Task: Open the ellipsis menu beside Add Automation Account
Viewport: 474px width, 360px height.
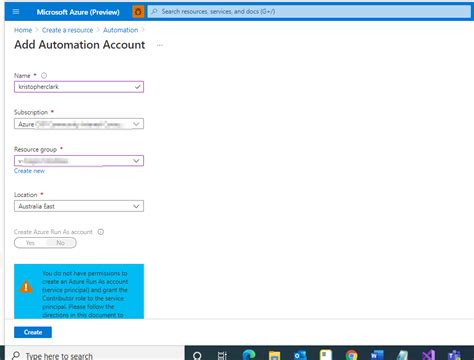Action: pyautogui.click(x=160, y=45)
